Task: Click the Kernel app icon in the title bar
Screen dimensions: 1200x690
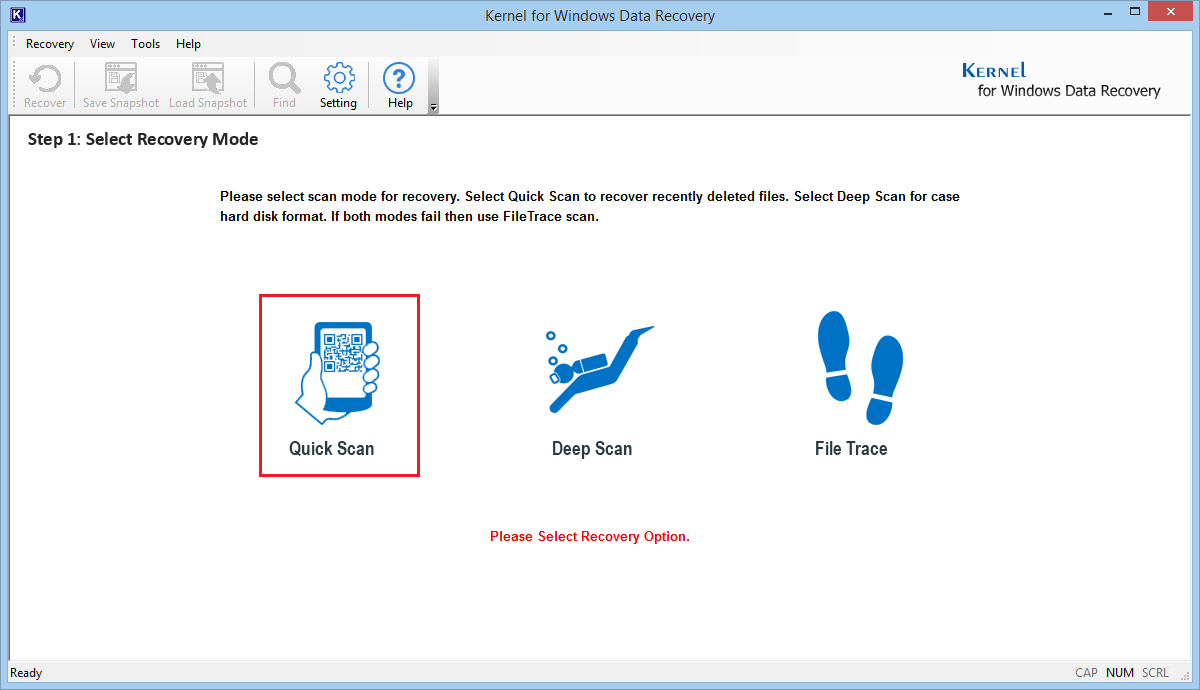Action: [x=17, y=16]
